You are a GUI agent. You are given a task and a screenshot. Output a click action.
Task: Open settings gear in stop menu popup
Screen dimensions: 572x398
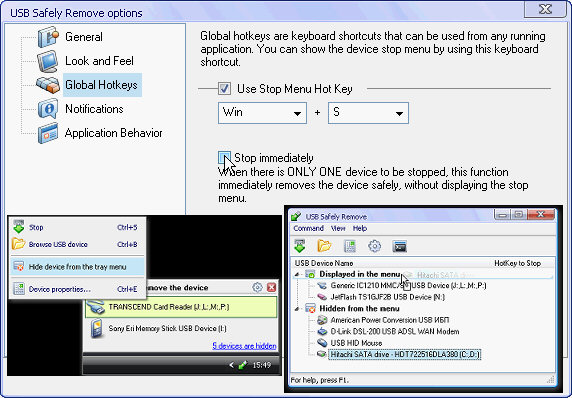click(x=257, y=287)
